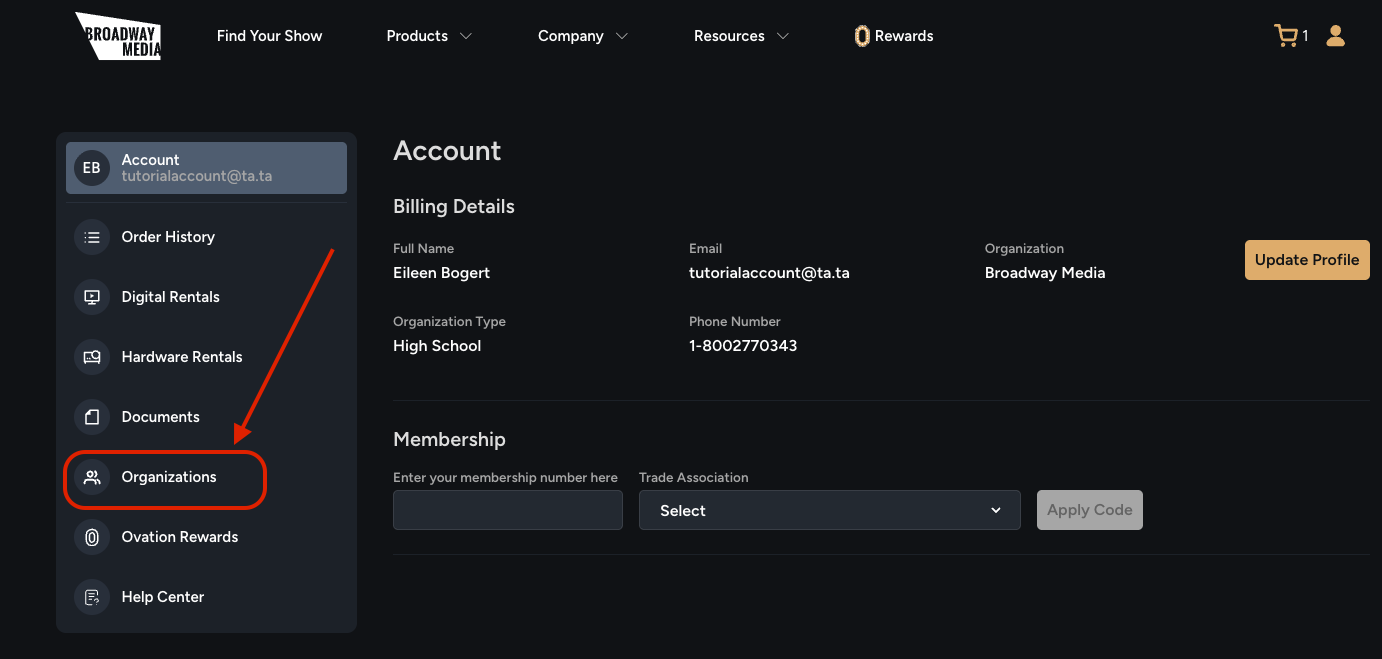Open the Trade Association Select dropdown
Image resolution: width=1382 pixels, height=659 pixels.
829,510
